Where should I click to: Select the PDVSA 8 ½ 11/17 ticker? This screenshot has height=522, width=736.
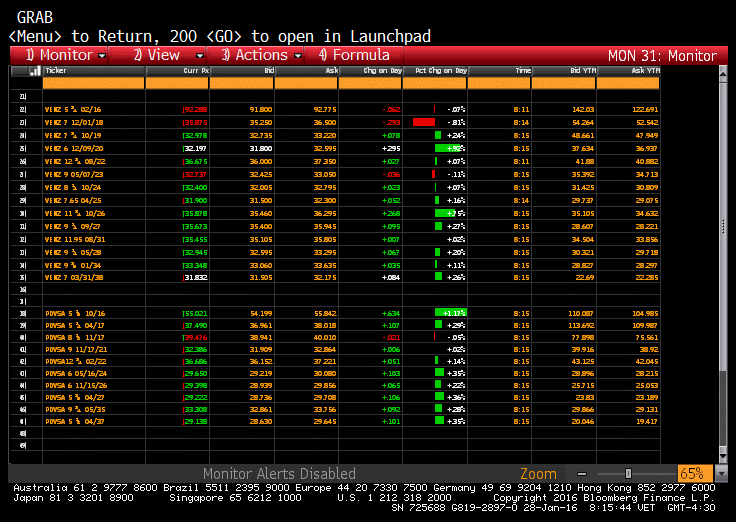click(75, 338)
